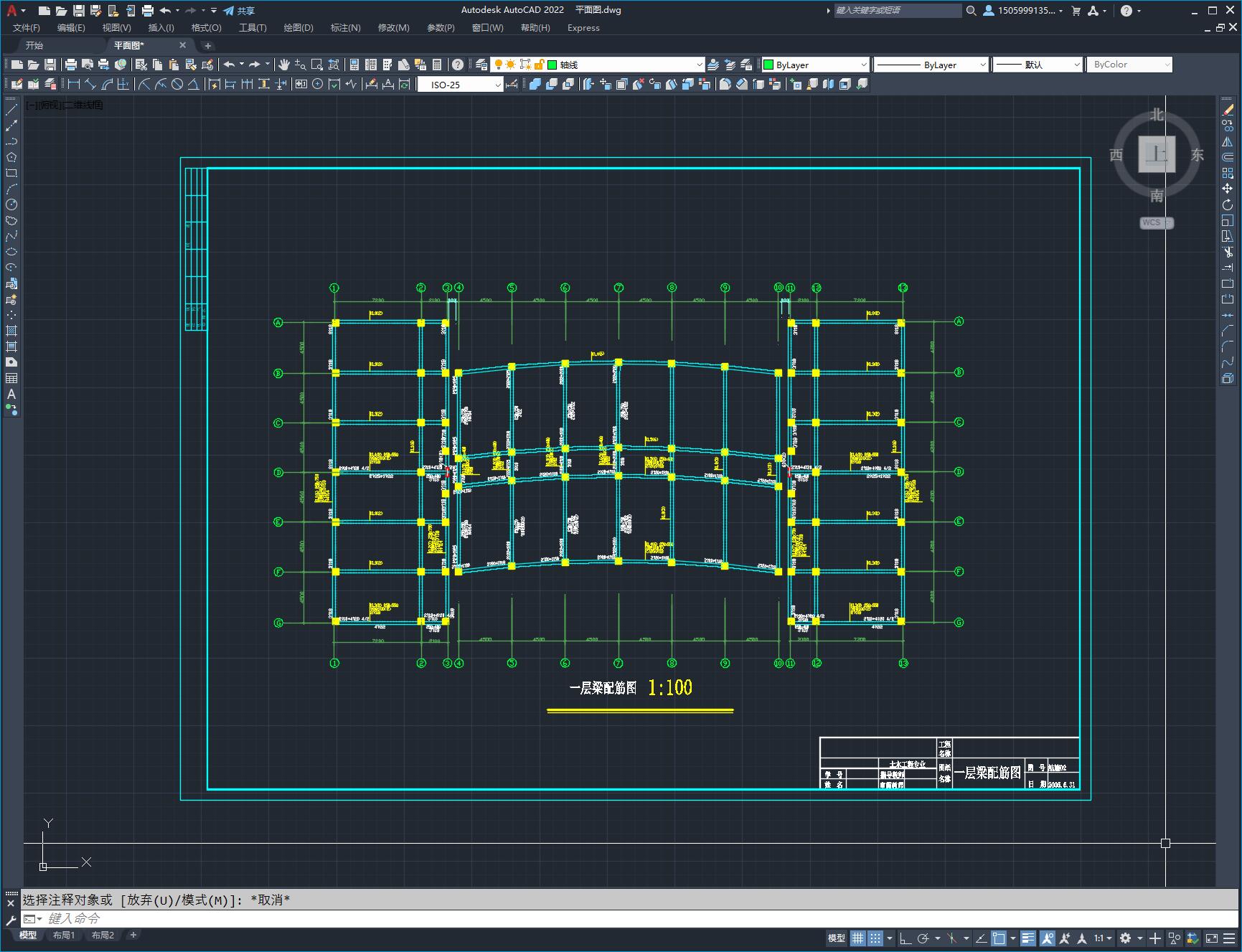Viewport: 1242px width, 952px height.
Task: Select the Erase tool in modify toolbar
Action: point(1228,110)
